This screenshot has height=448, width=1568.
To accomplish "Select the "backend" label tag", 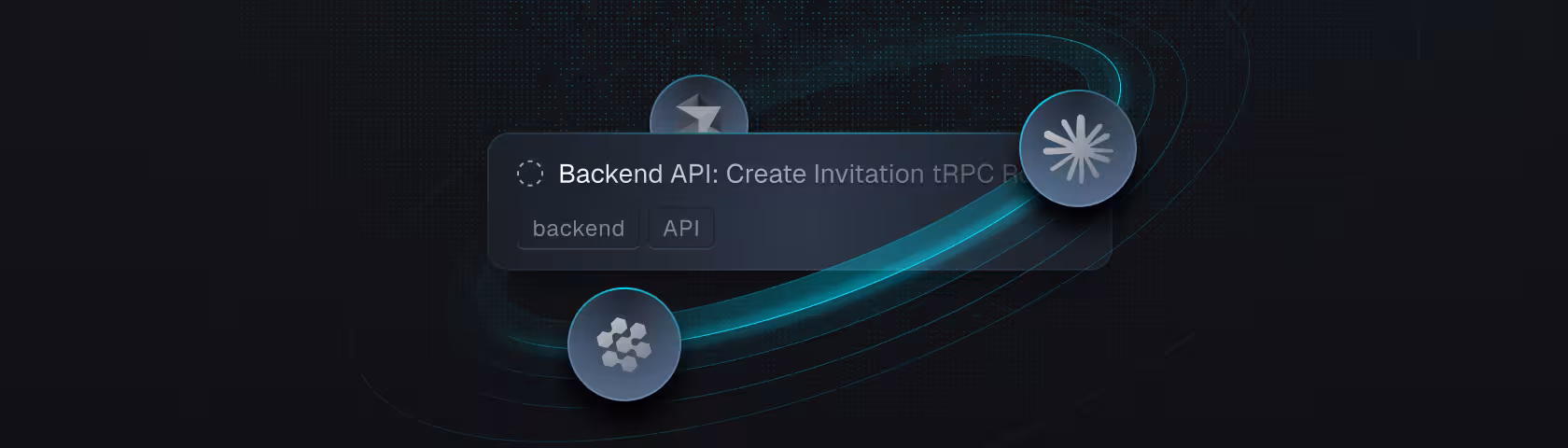I will pyautogui.click(x=579, y=229).
